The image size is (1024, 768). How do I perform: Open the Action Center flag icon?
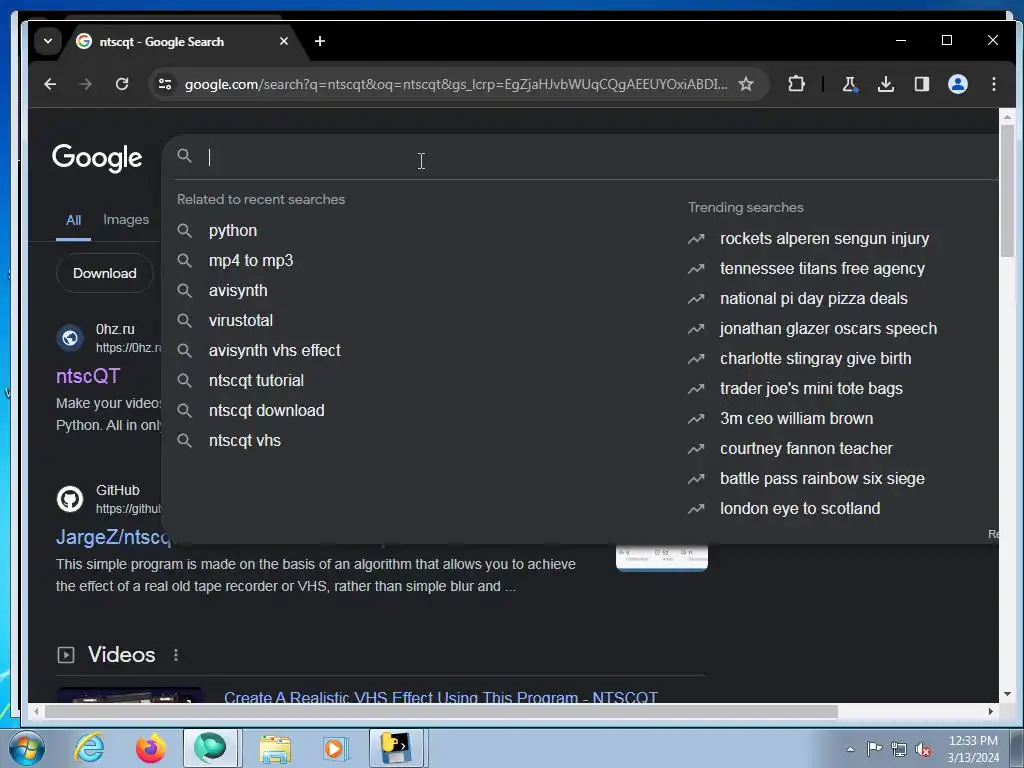pos(874,748)
